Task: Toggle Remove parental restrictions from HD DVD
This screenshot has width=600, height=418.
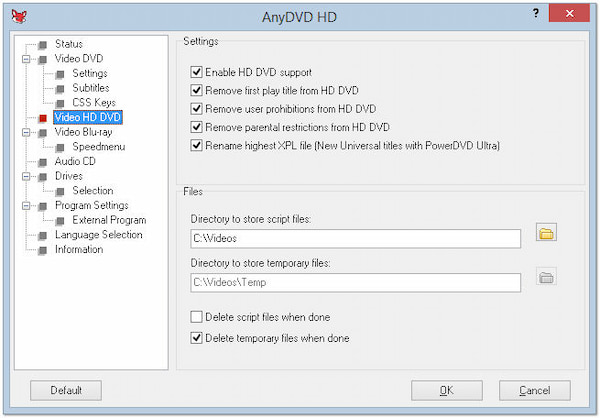Action: 196,127
